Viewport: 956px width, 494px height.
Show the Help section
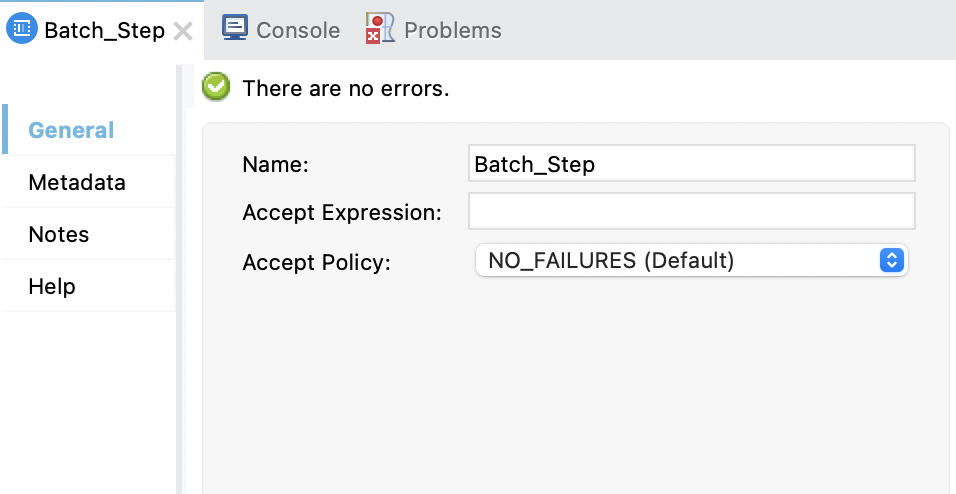click(x=52, y=287)
